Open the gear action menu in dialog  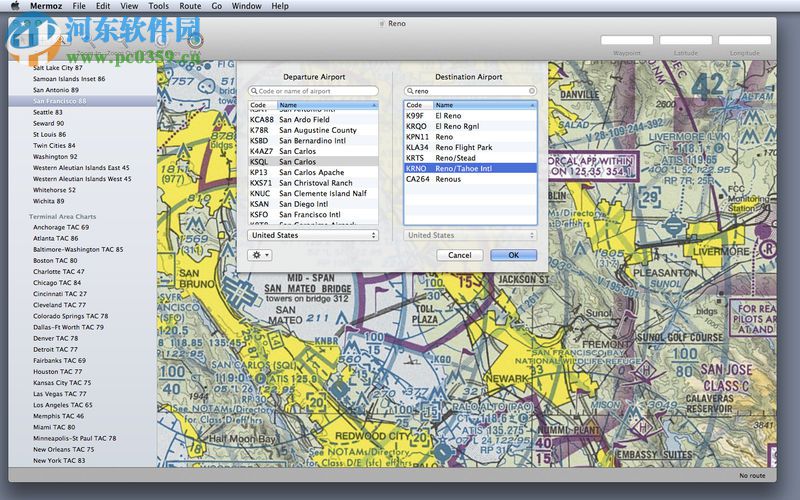point(259,255)
